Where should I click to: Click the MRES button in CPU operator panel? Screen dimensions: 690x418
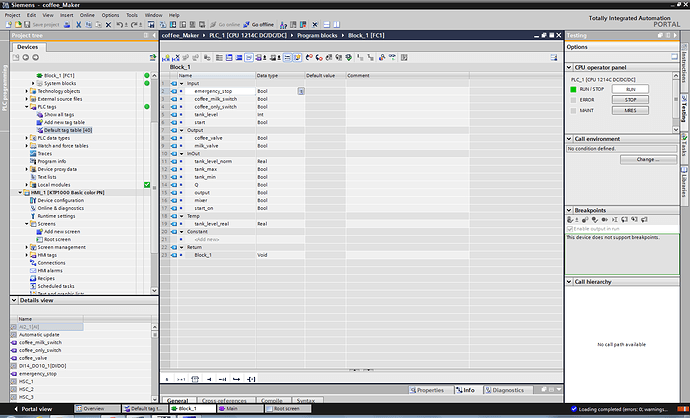click(x=630, y=110)
